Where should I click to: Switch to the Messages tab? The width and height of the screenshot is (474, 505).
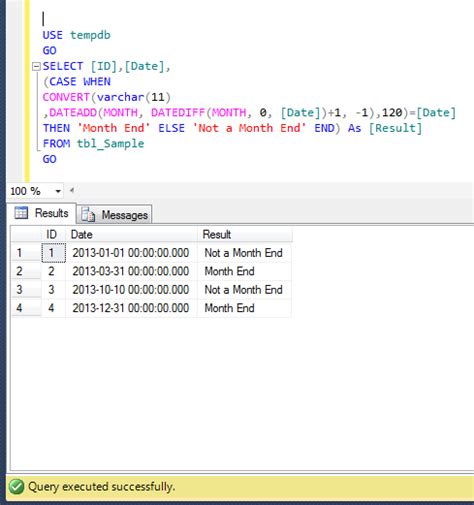pyautogui.click(x=115, y=215)
